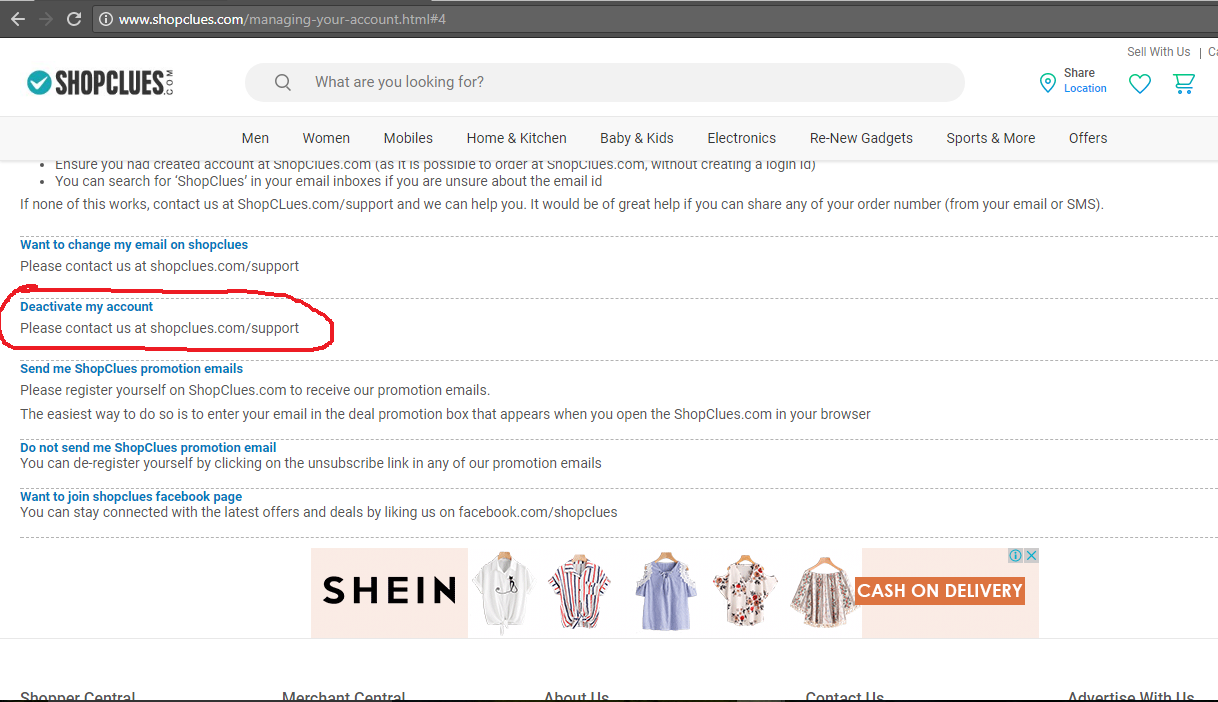Click the text mentioning facebook.com/shopclues
The width and height of the screenshot is (1218, 702).
click(319, 512)
